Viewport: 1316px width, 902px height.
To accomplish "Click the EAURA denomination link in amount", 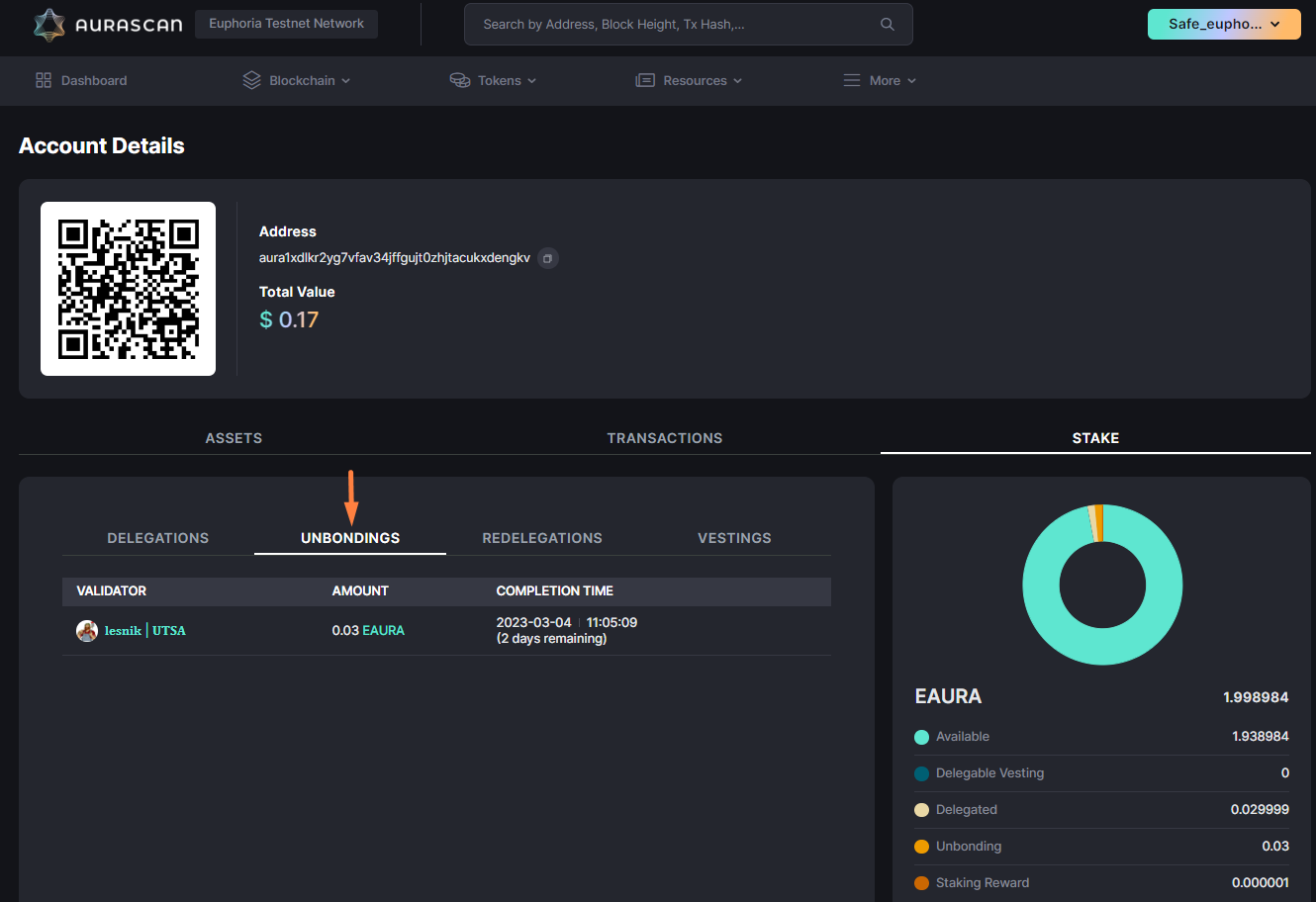I will click(384, 630).
